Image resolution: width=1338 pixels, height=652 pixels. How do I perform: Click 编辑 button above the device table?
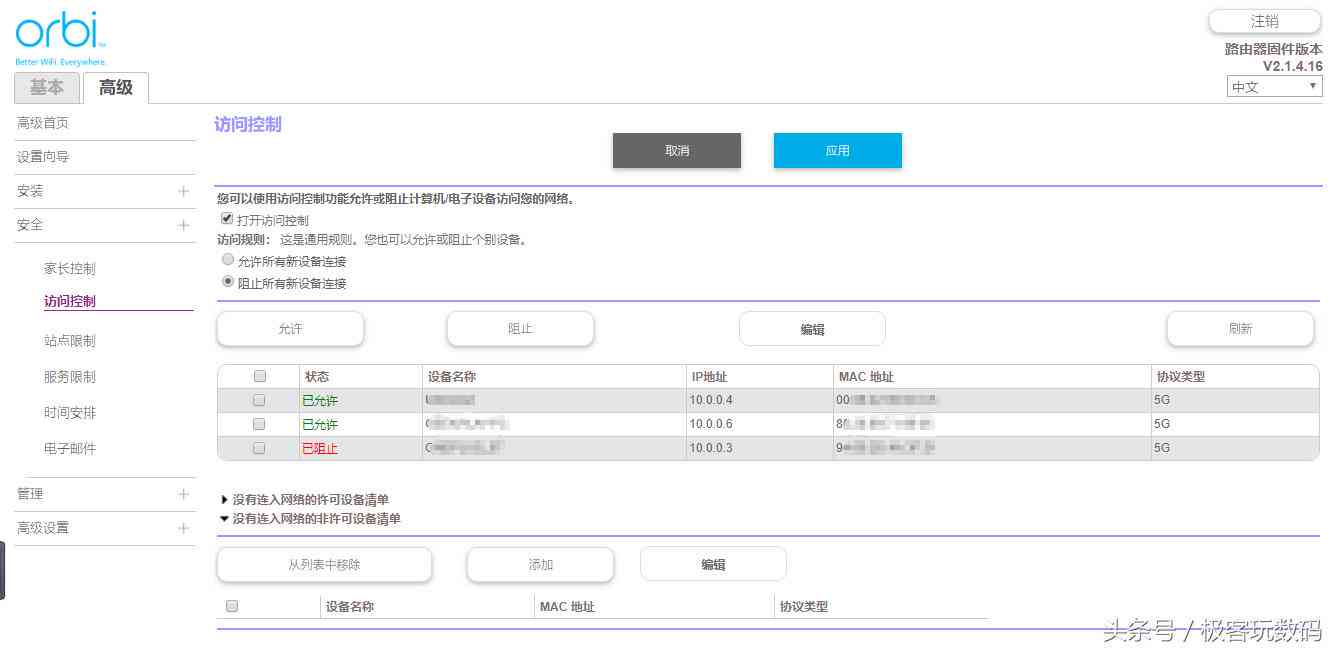(812, 329)
